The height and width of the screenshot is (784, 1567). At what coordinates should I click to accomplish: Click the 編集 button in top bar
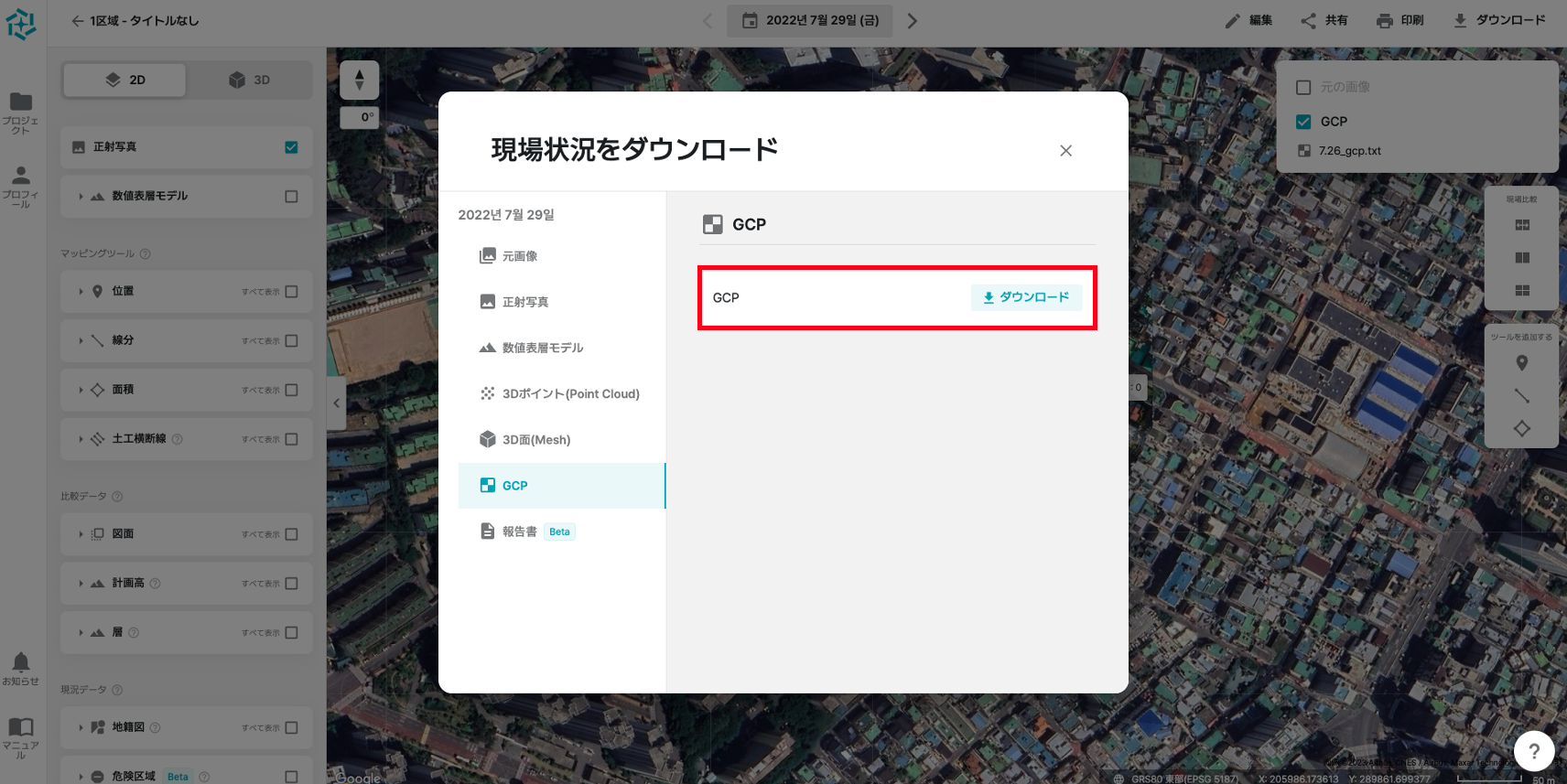[x=1248, y=21]
